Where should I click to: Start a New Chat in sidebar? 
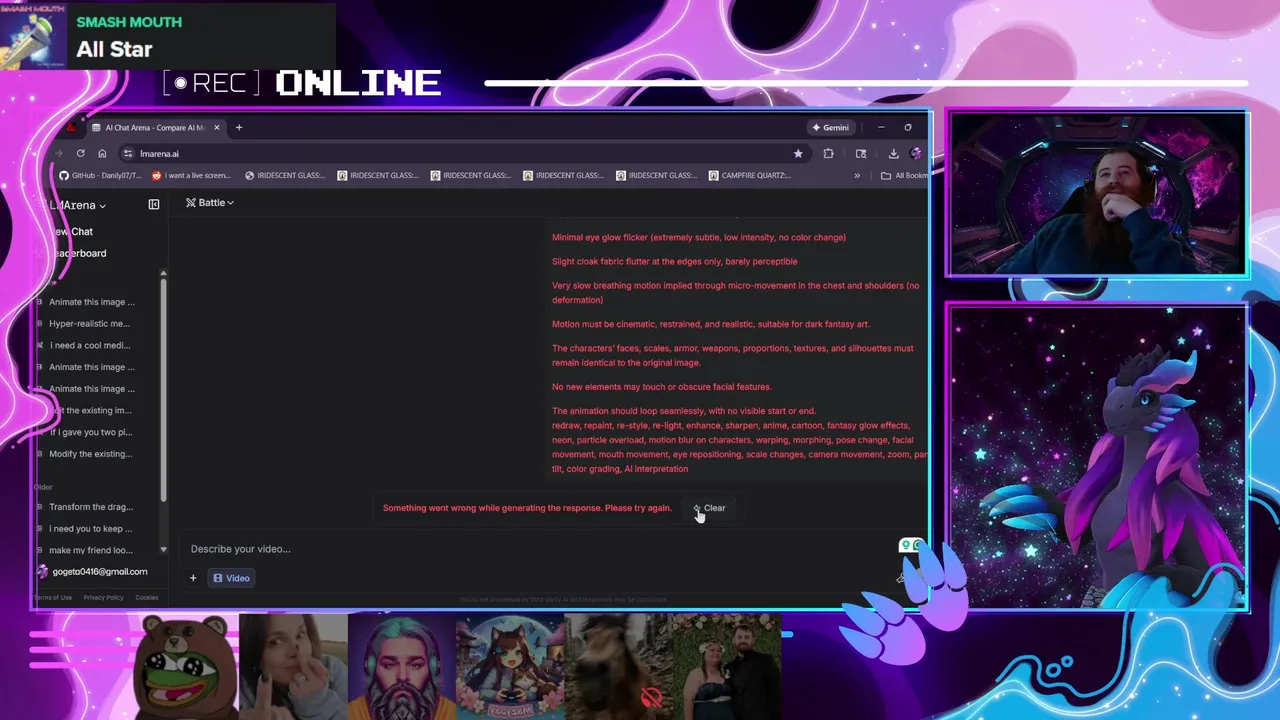click(72, 231)
